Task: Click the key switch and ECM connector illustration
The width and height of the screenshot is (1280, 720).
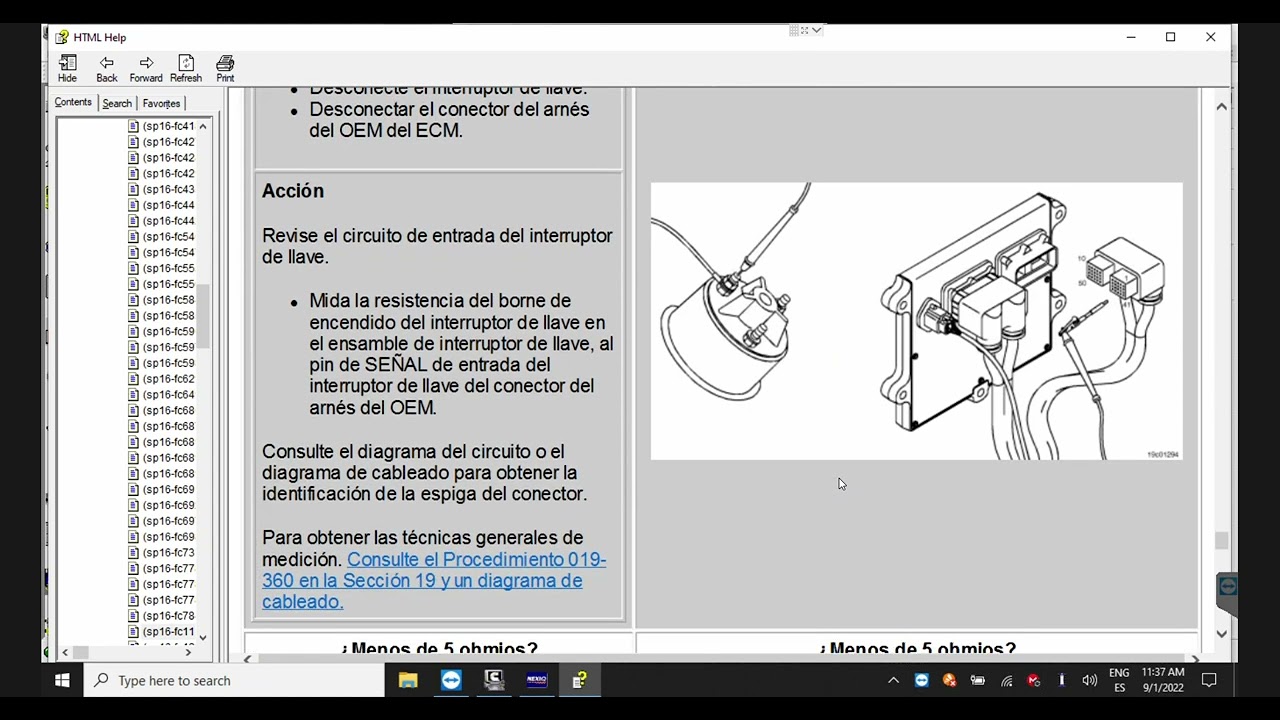Action: pos(916,321)
